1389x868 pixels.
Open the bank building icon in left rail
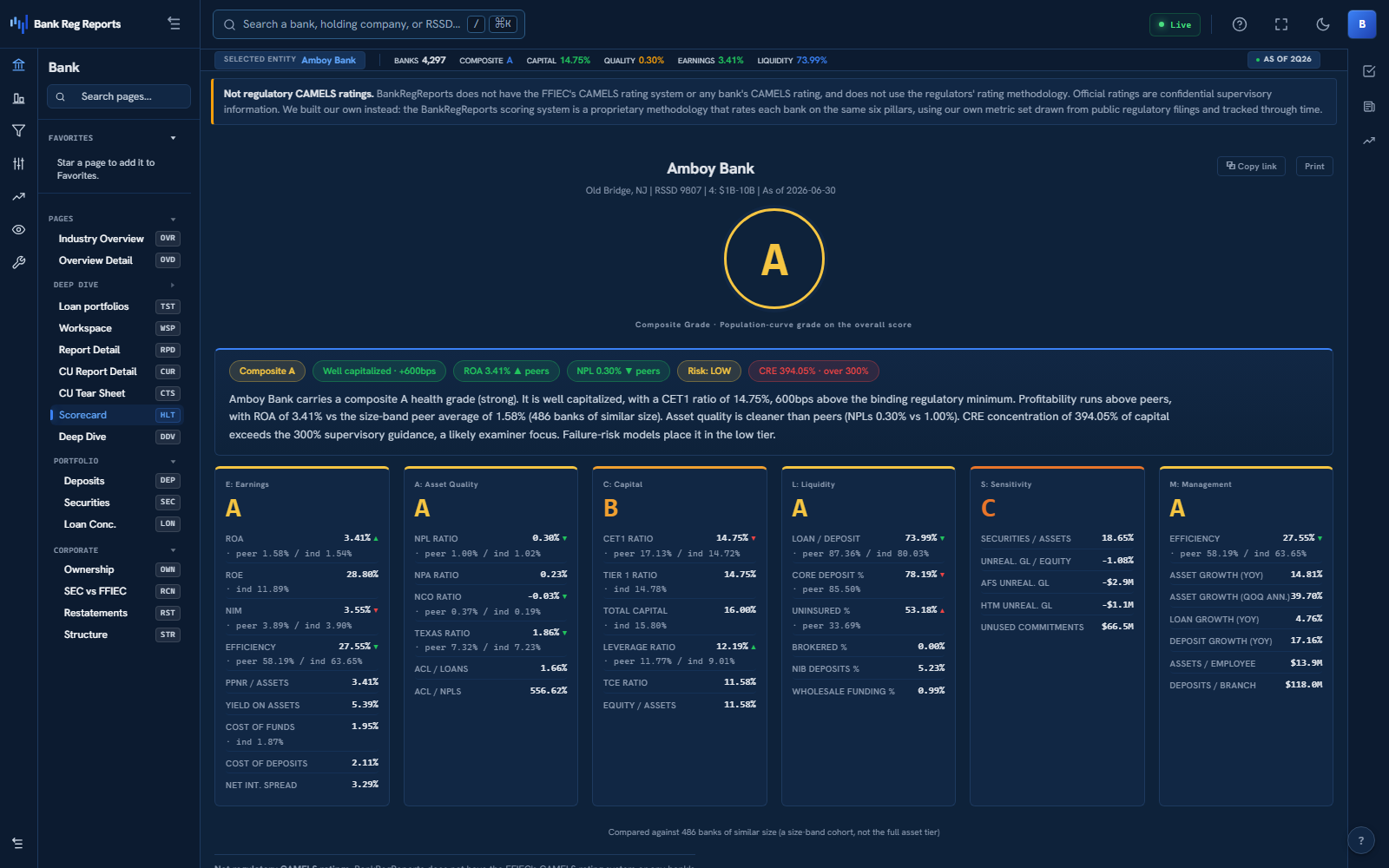[18, 65]
